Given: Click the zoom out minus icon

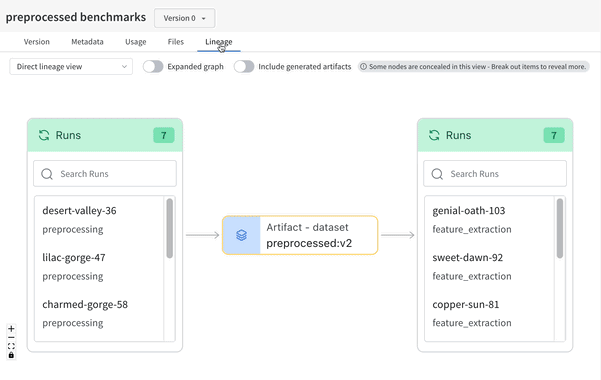Looking at the screenshot, I should pyautogui.click(x=11, y=337).
